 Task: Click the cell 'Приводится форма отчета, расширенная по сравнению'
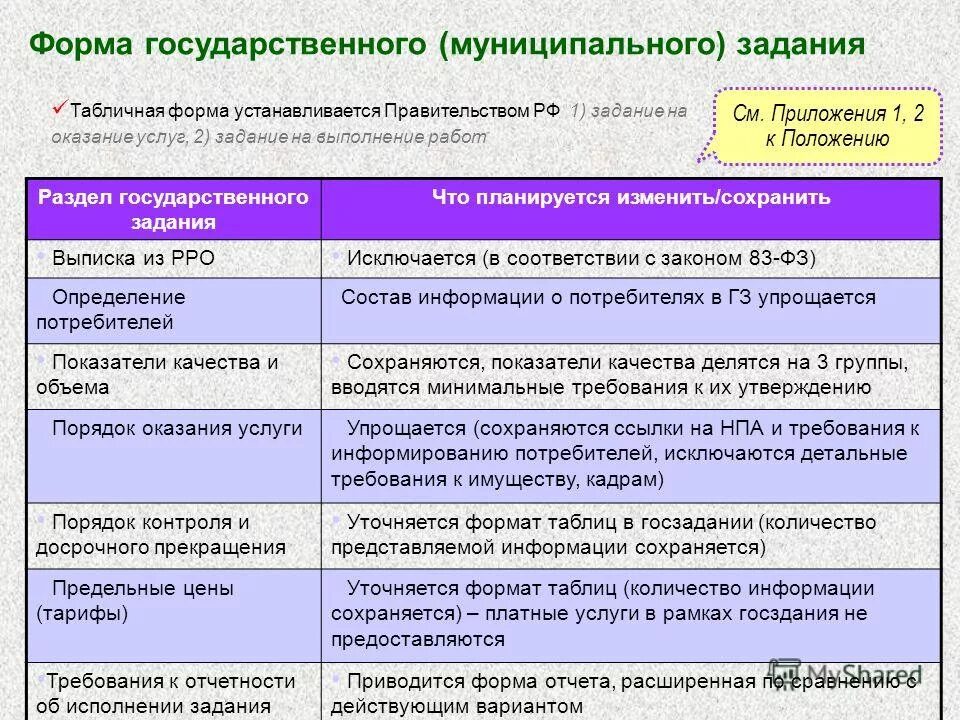coord(631,691)
